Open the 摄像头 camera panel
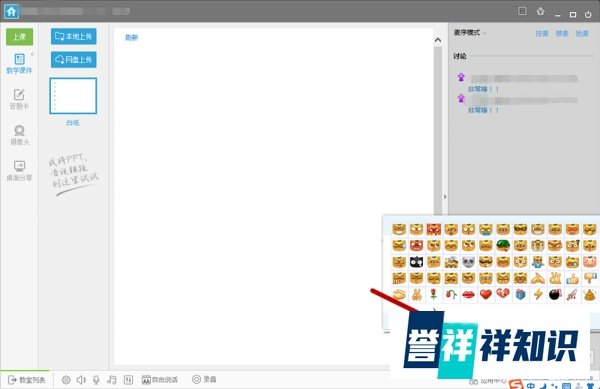Screen dimensions: 600x389 (19, 135)
